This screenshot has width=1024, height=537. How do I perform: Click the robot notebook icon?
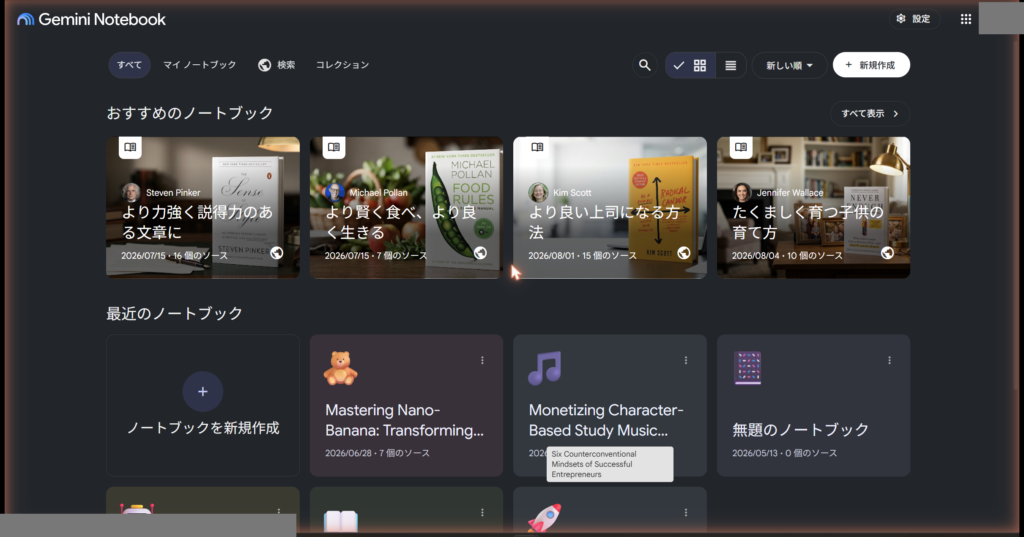[137, 508]
